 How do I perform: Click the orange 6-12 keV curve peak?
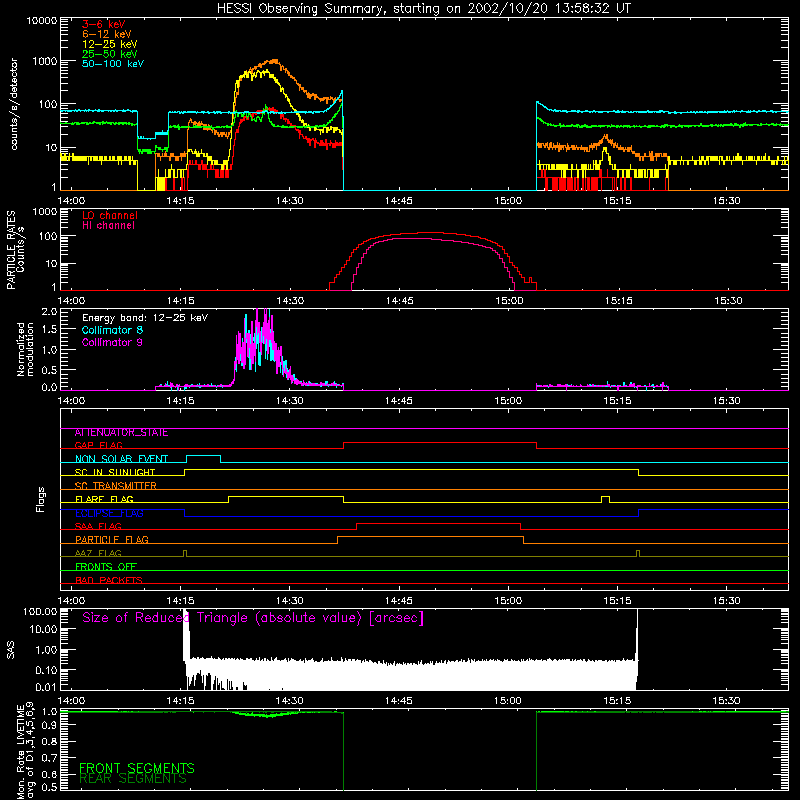[x=274, y=61]
